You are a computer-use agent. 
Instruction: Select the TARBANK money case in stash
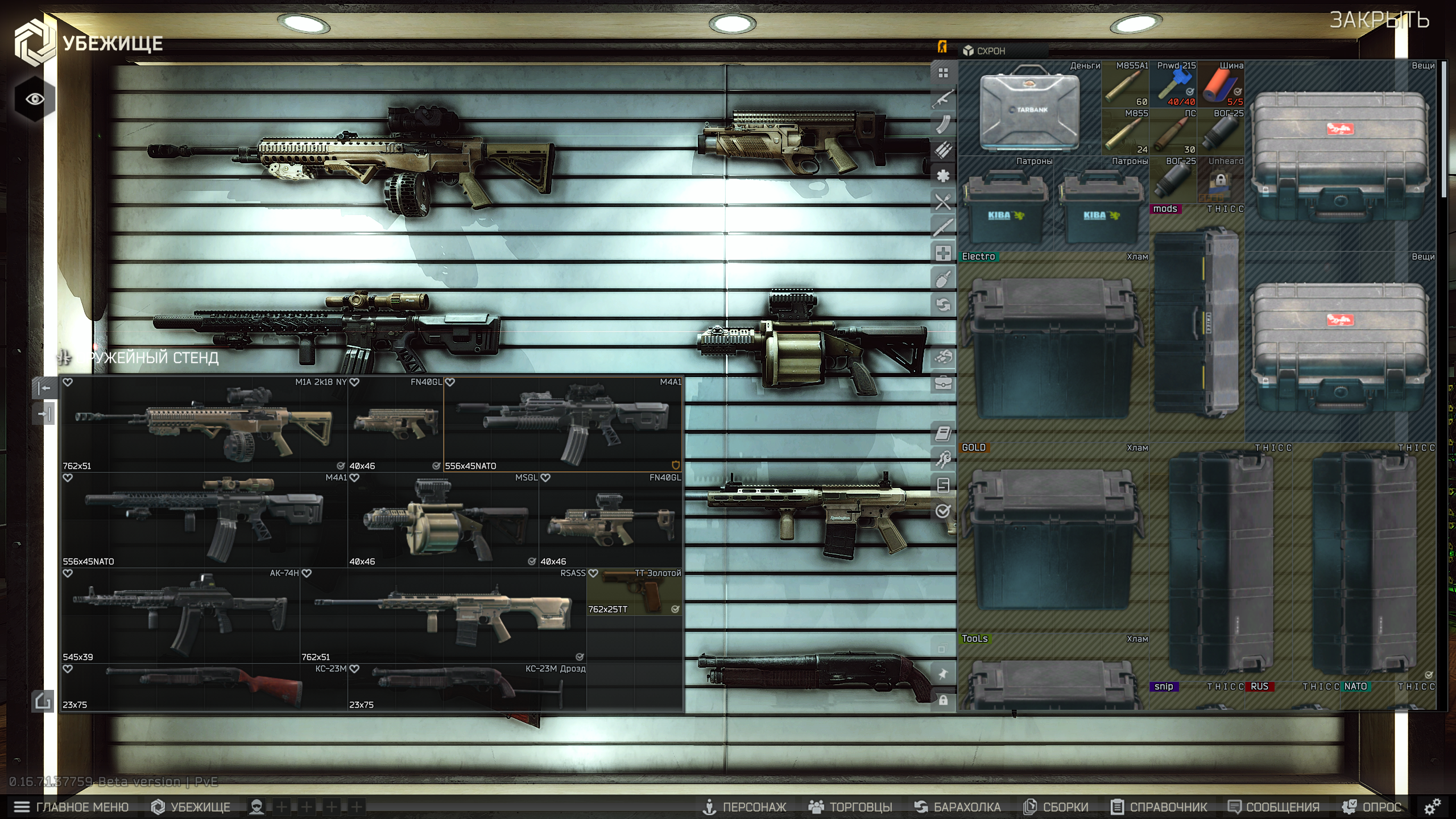(x=1030, y=108)
